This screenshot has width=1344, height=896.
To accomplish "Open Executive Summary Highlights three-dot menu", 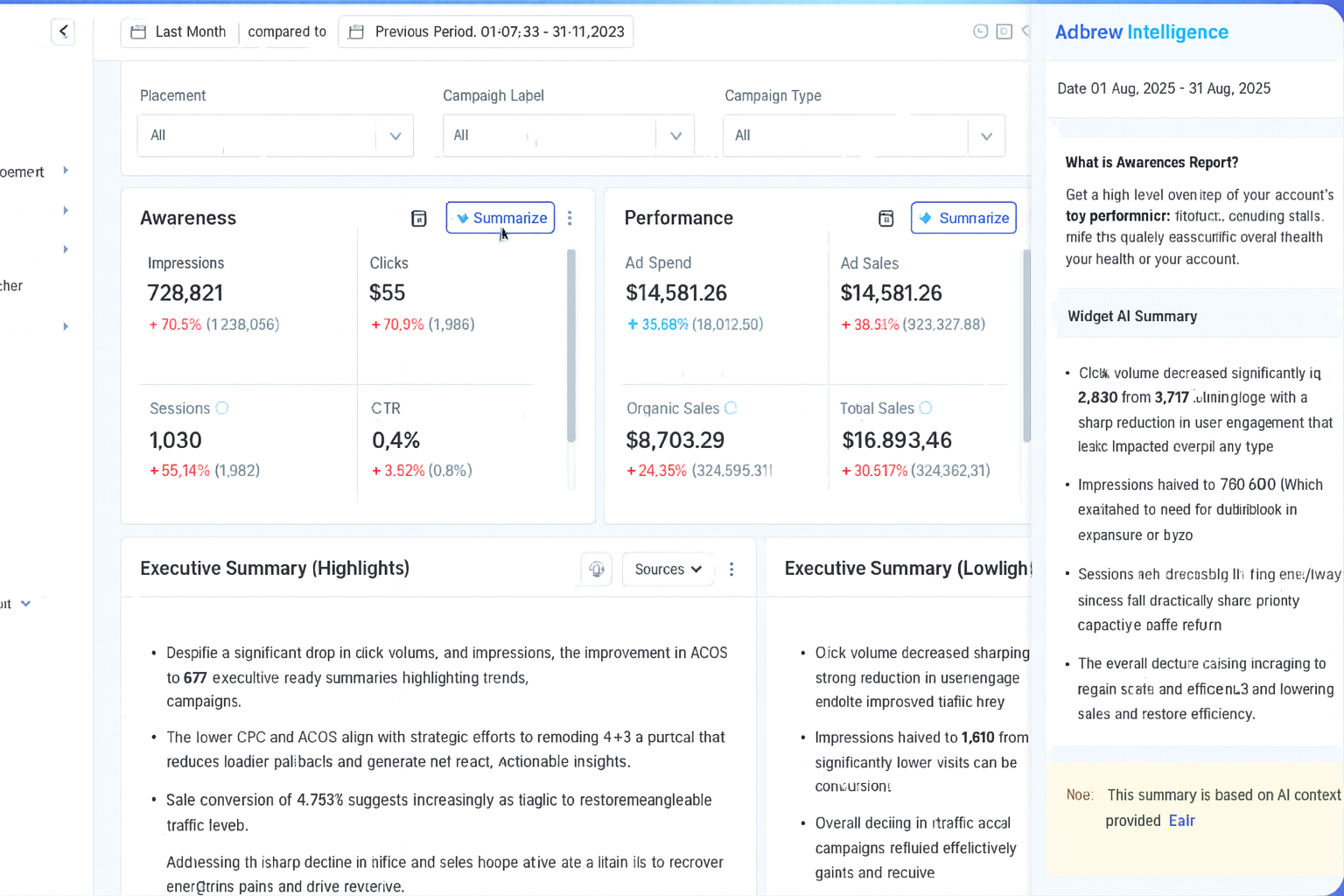I will (x=731, y=570).
